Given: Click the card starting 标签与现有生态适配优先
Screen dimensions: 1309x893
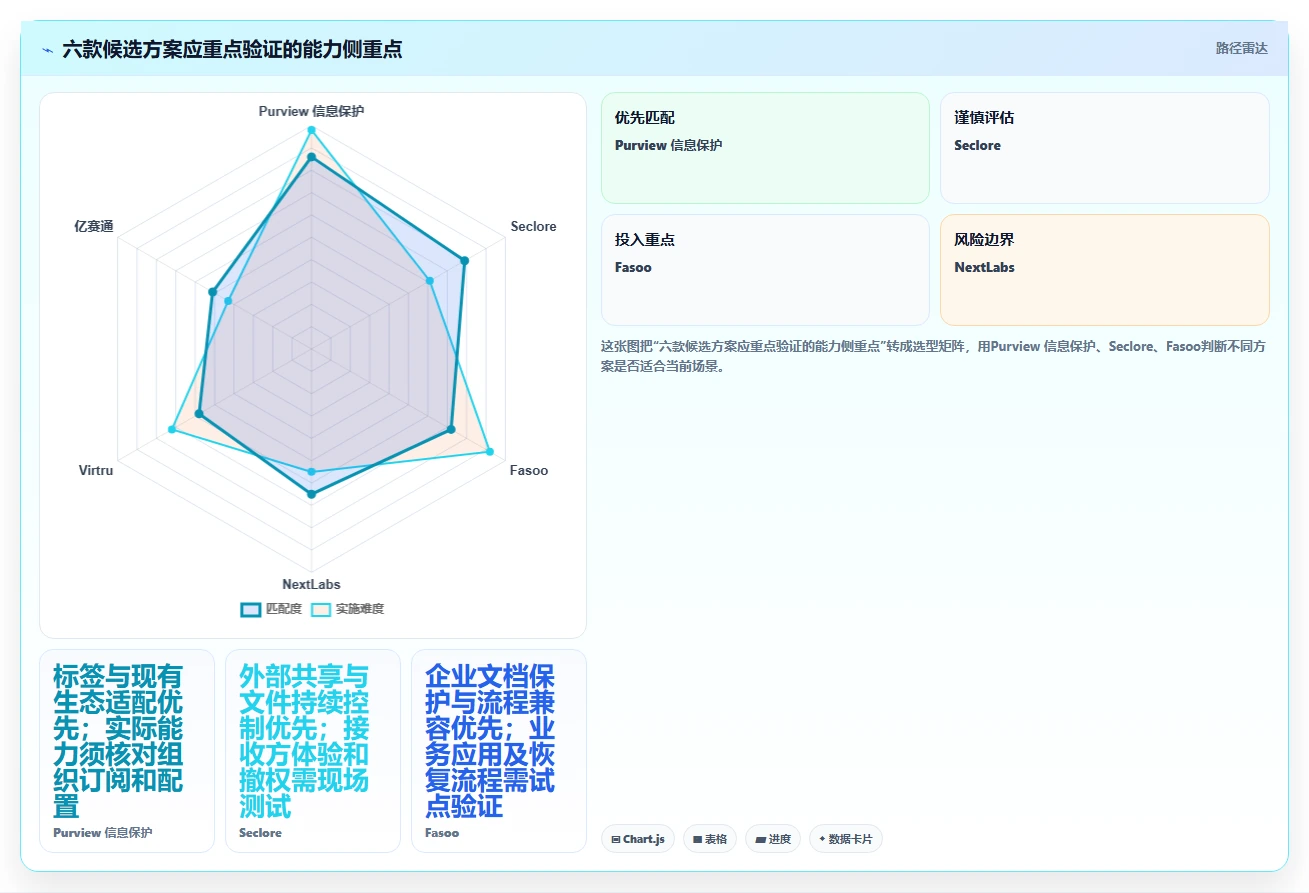Looking at the screenshot, I should click(127, 751).
